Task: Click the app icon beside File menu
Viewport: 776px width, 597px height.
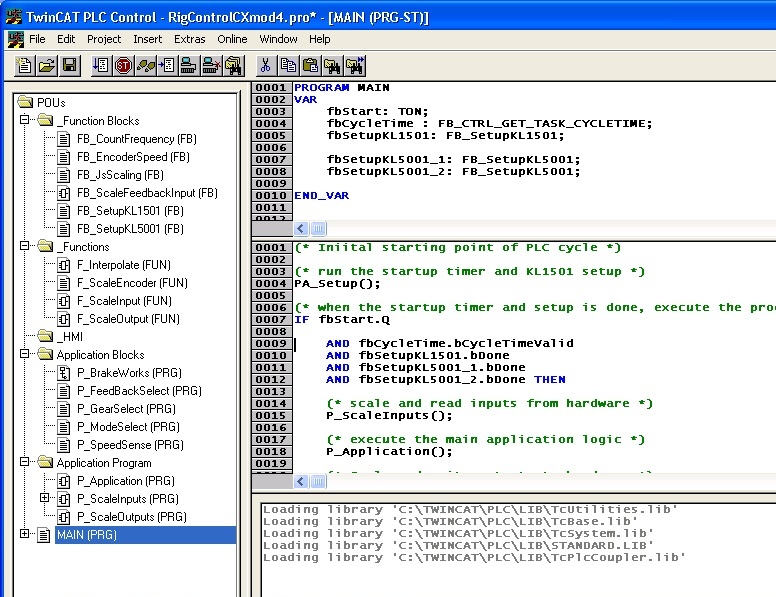Action: click(x=15, y=40)
